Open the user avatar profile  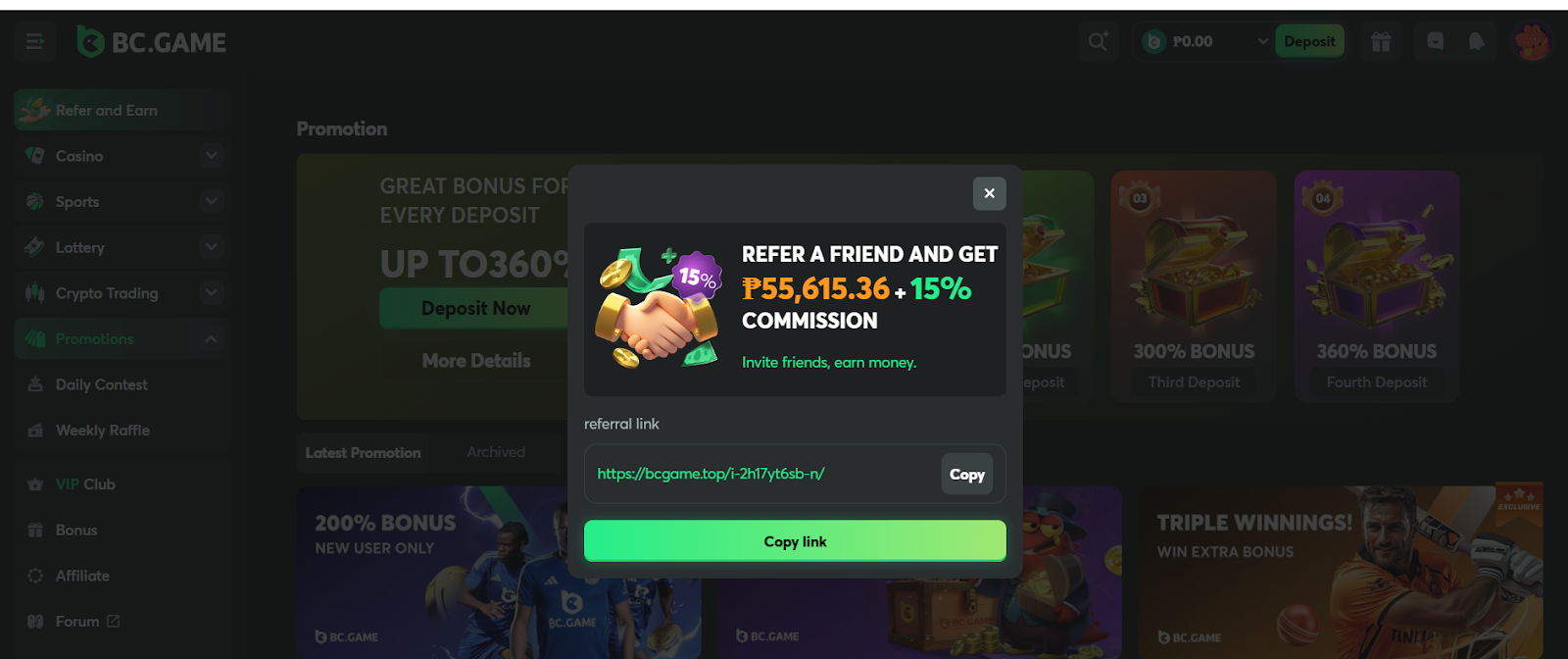click(1532, 42)
